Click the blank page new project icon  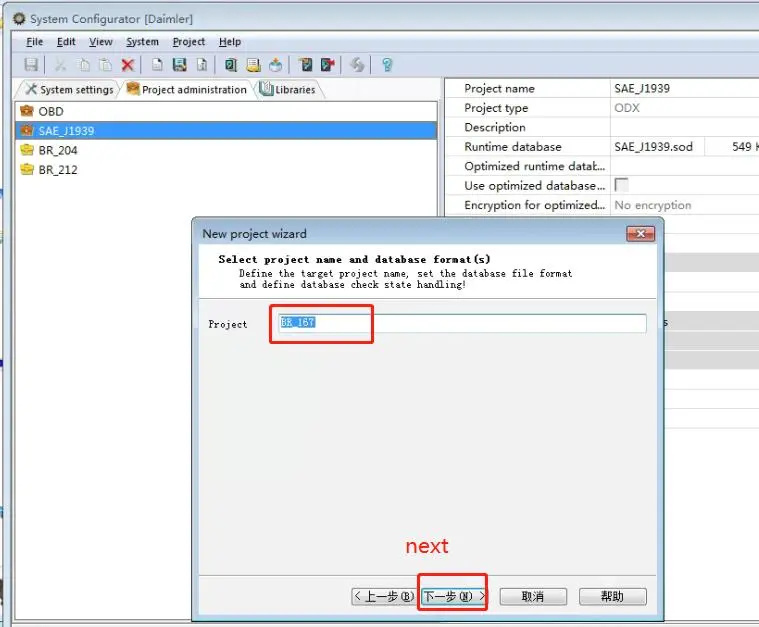[x=157, y=65]
